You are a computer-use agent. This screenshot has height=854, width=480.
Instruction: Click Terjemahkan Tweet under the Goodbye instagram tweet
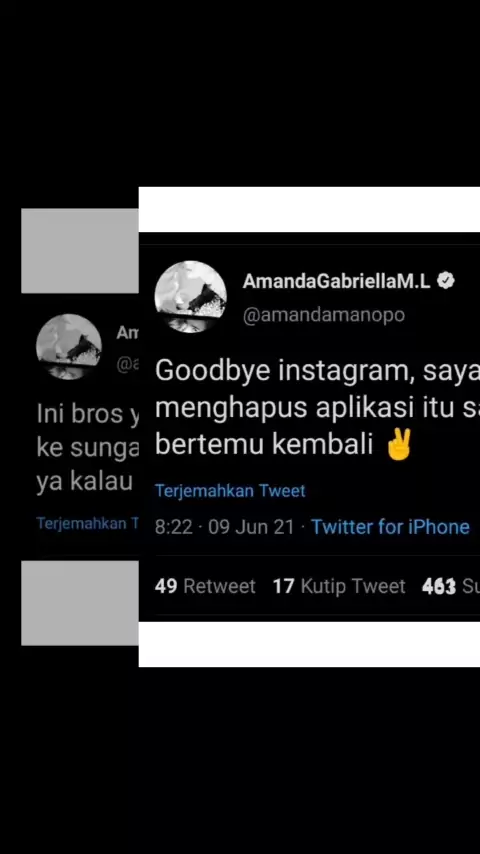point(230,491)
